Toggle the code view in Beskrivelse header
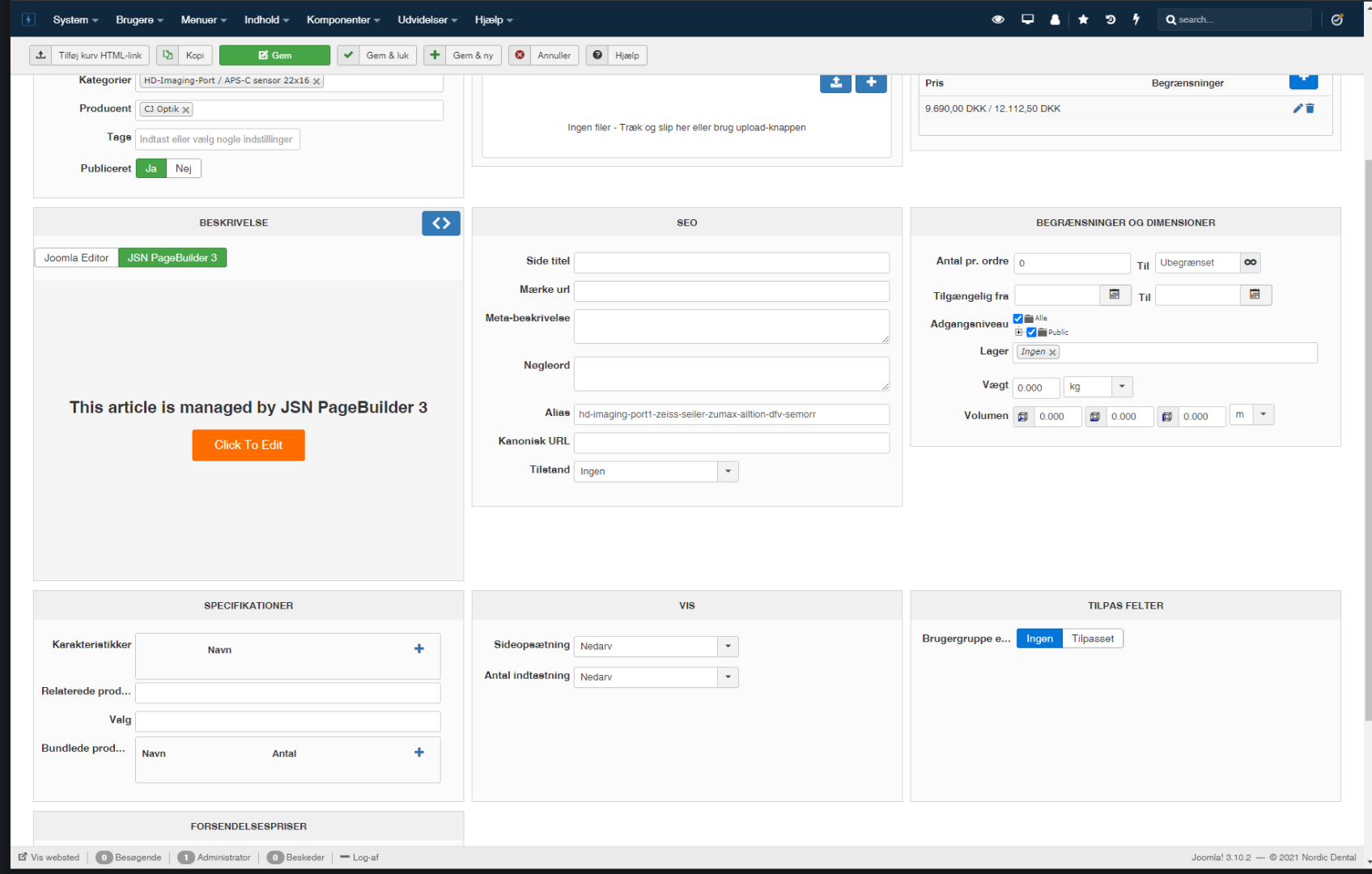This screenshot has height=874, width=1372. [x=441, y=223]
